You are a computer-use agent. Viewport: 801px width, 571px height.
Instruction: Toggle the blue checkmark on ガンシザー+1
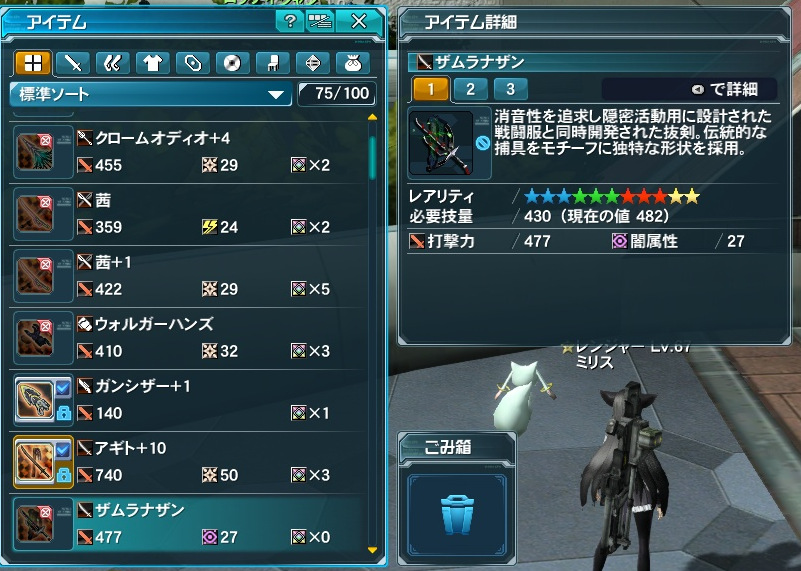(x=63, y=388)
